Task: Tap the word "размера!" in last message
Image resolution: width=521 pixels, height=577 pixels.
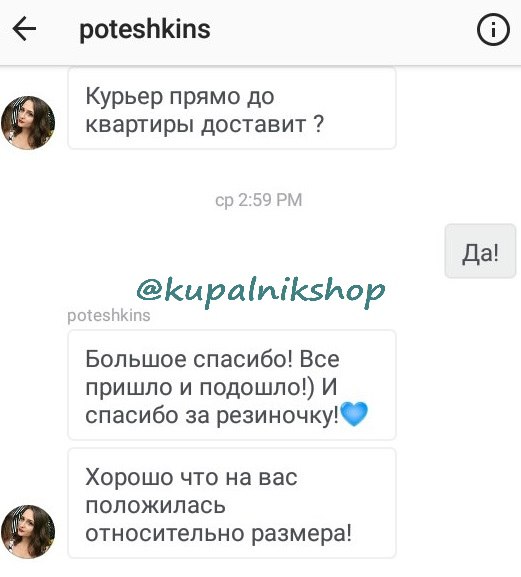Action: (301, 534)
